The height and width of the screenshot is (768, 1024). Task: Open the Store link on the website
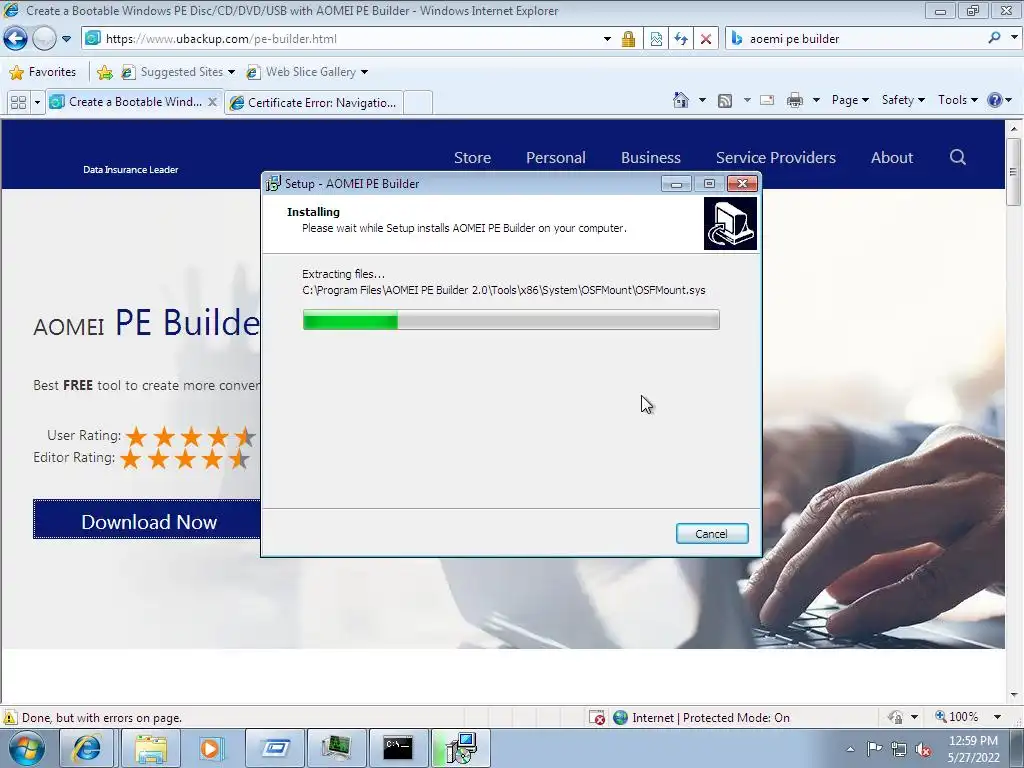(472, 157)
